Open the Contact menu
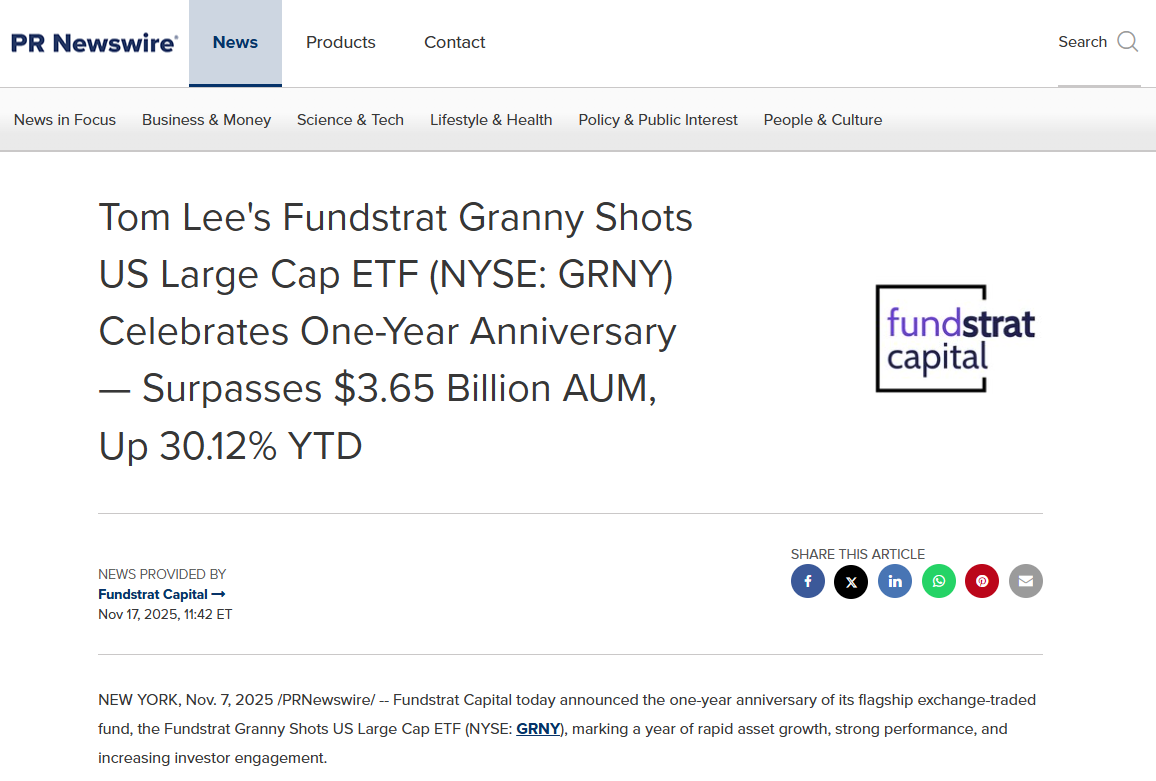1156x781 pixels. 455,42
